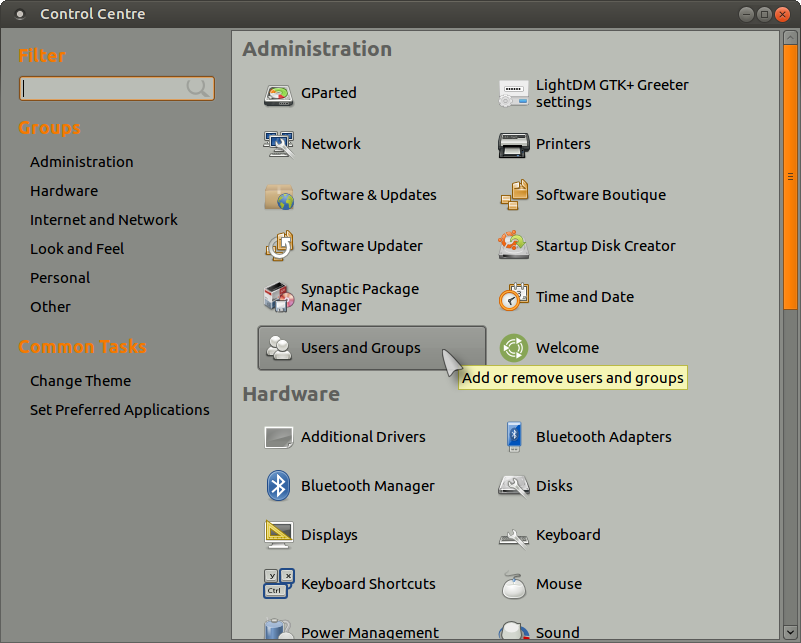
Task: Click the Welcome icon
Action: (x=513, y=348)
